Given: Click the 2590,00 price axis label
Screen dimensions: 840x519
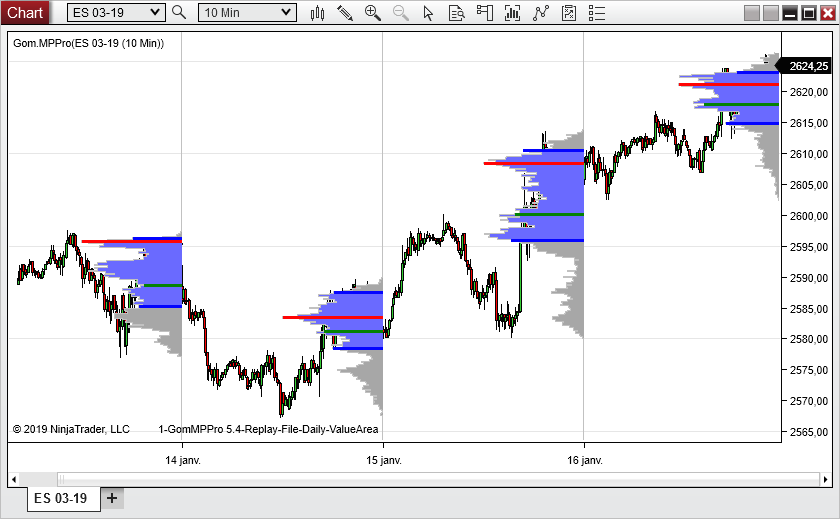Looking at the screenshot, I should 808,278.
